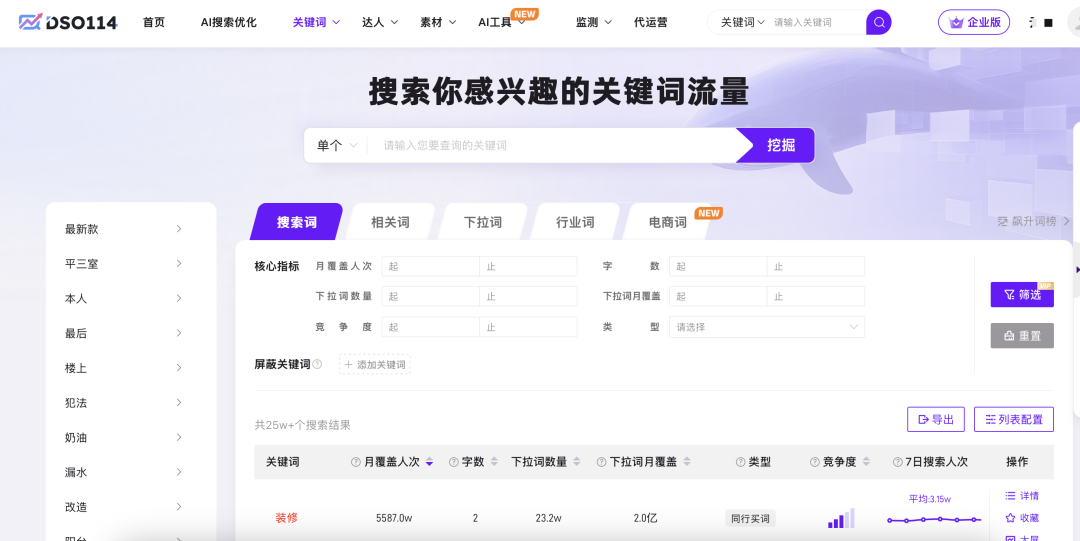
Task: Click the purple search magnifier icon in header
Action: click(878, 22)
